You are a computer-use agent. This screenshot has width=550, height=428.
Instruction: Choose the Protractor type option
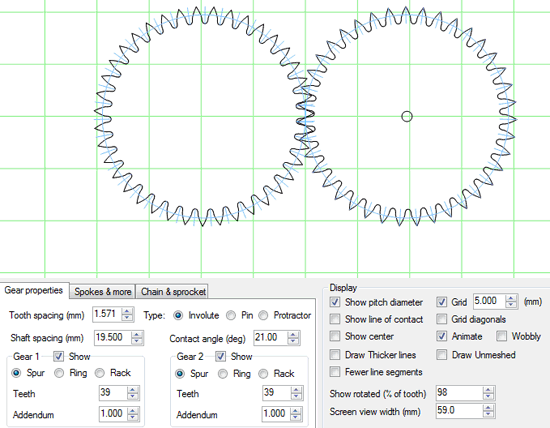click(x=263, y=315)
